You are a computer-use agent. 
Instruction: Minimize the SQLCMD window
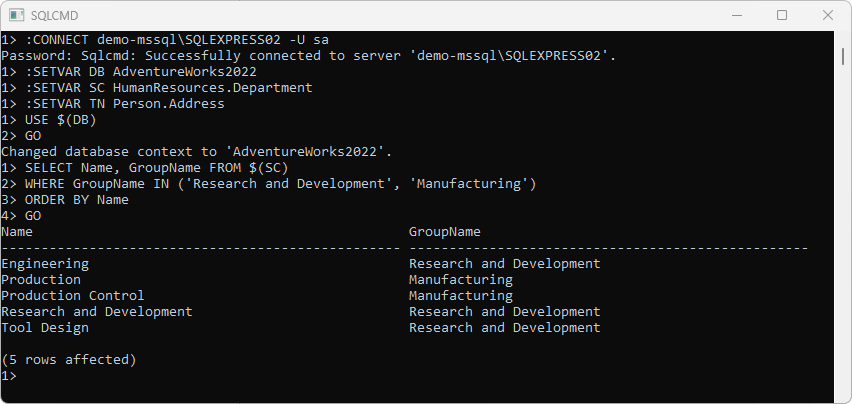pos(736,15)
